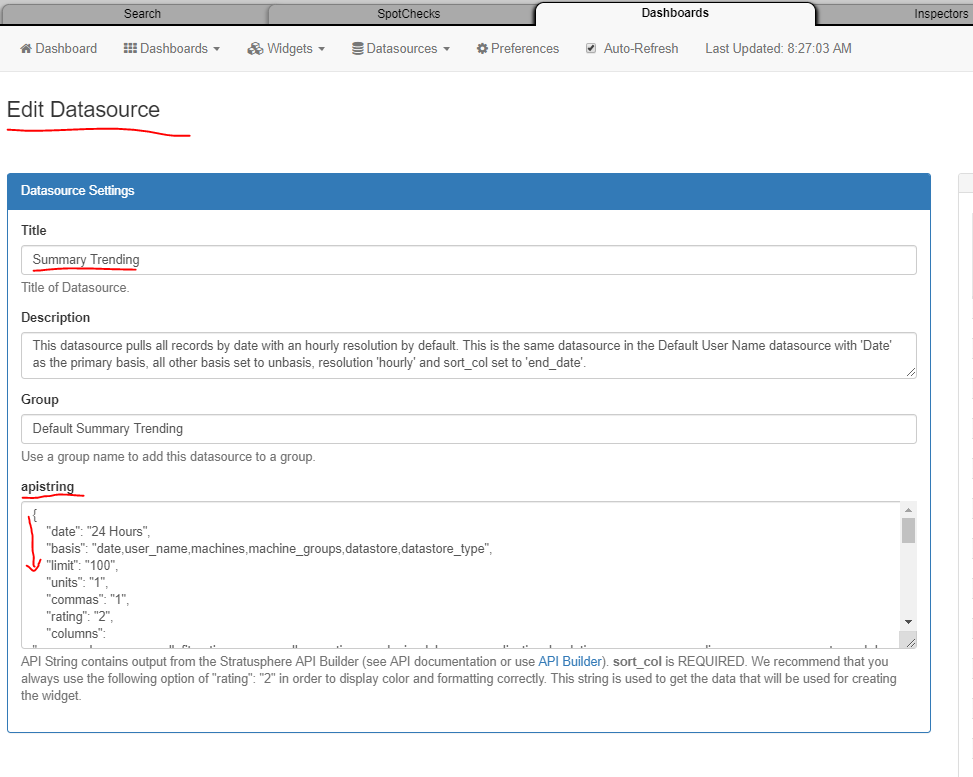Click the apistring scrollbar down arrow
The height and width of the screenshot is (777, 973).
pos(908,622)
